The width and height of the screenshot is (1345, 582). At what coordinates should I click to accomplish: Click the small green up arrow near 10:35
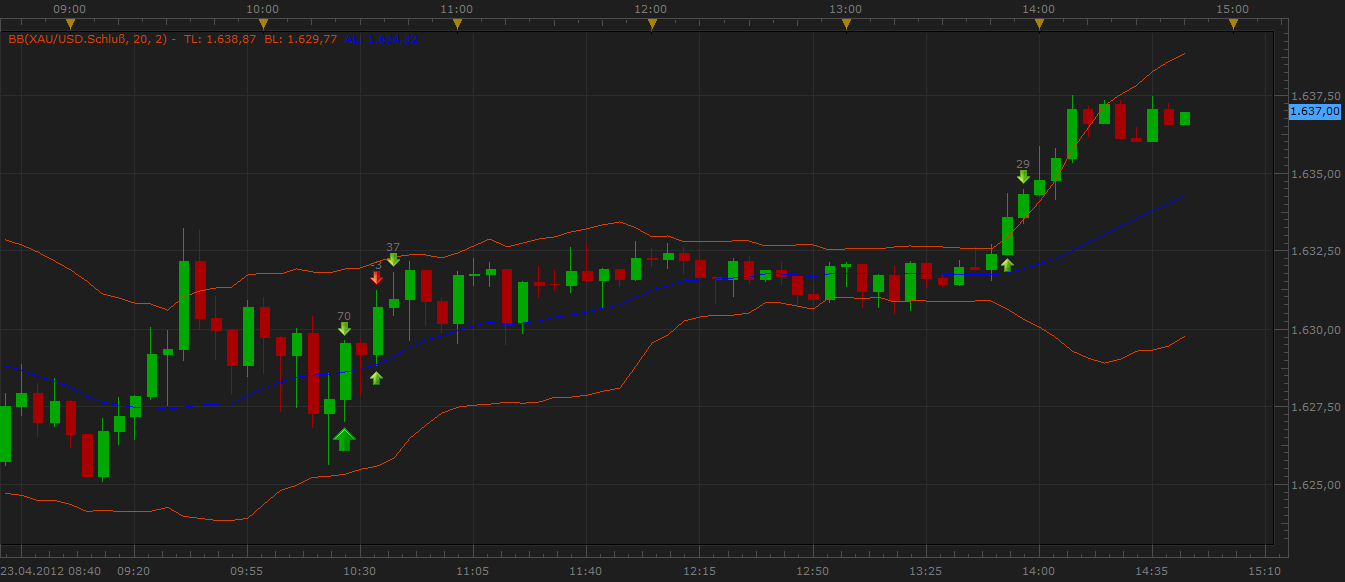coord(376,378)
